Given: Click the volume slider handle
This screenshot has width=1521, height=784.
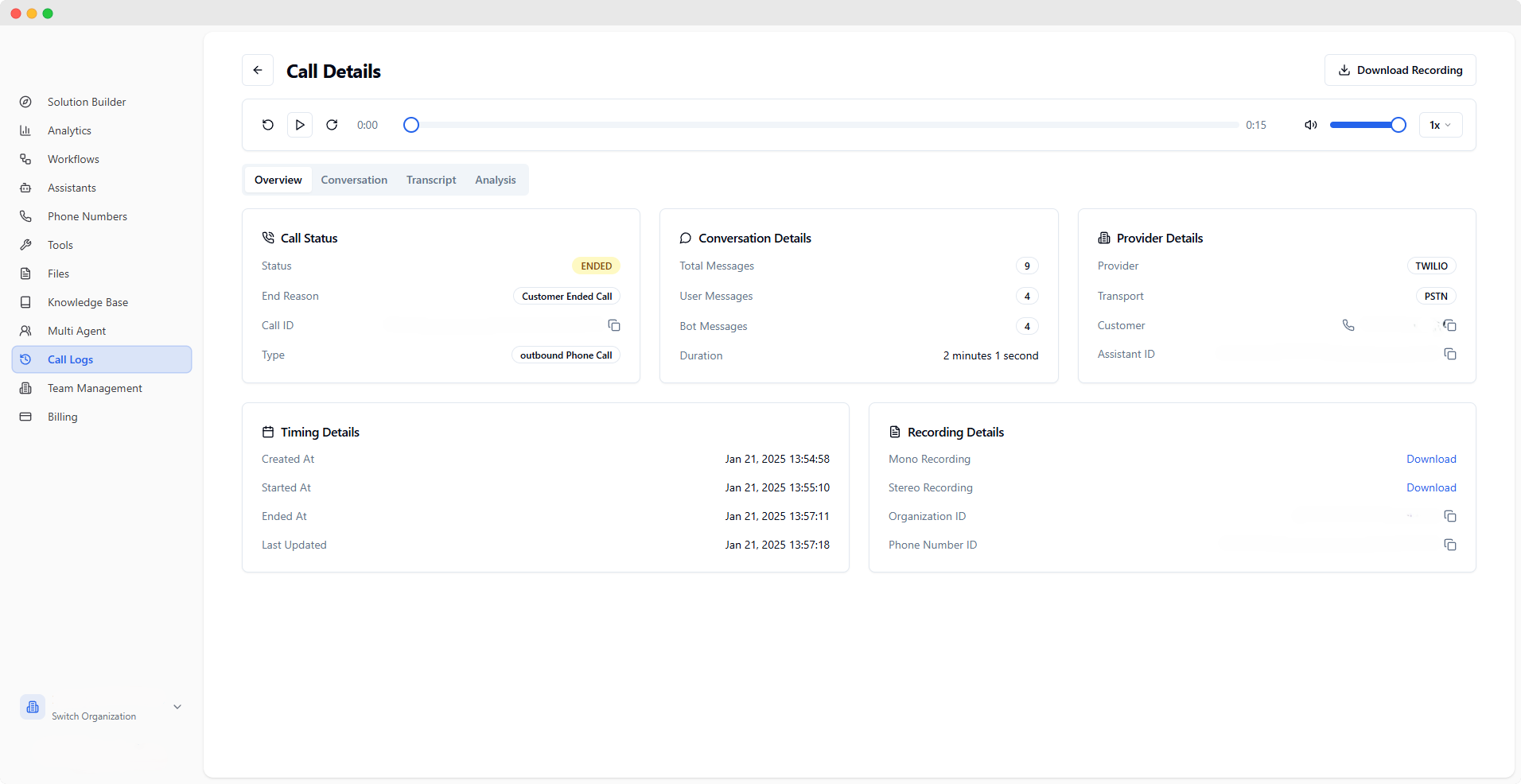Looking at the screenshot, I should coord(1398,125).
